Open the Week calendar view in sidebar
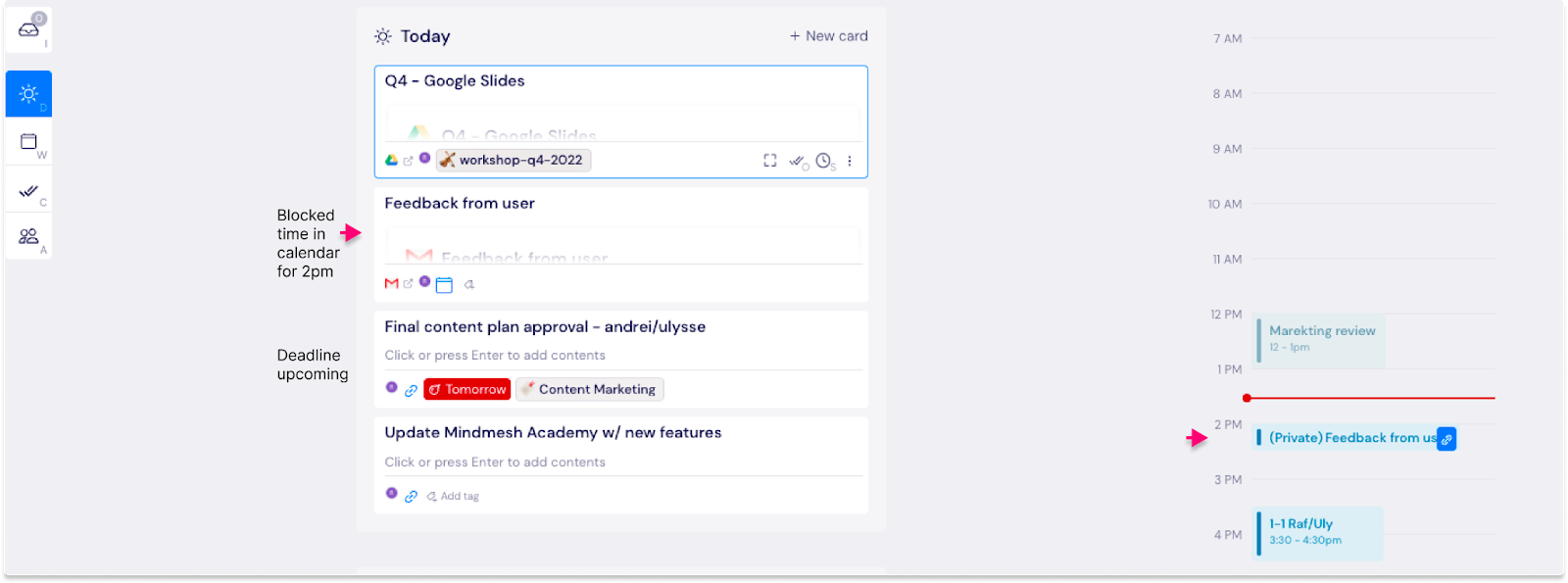The height and width of the screenshot is (583, 1568). pos(29,142)
